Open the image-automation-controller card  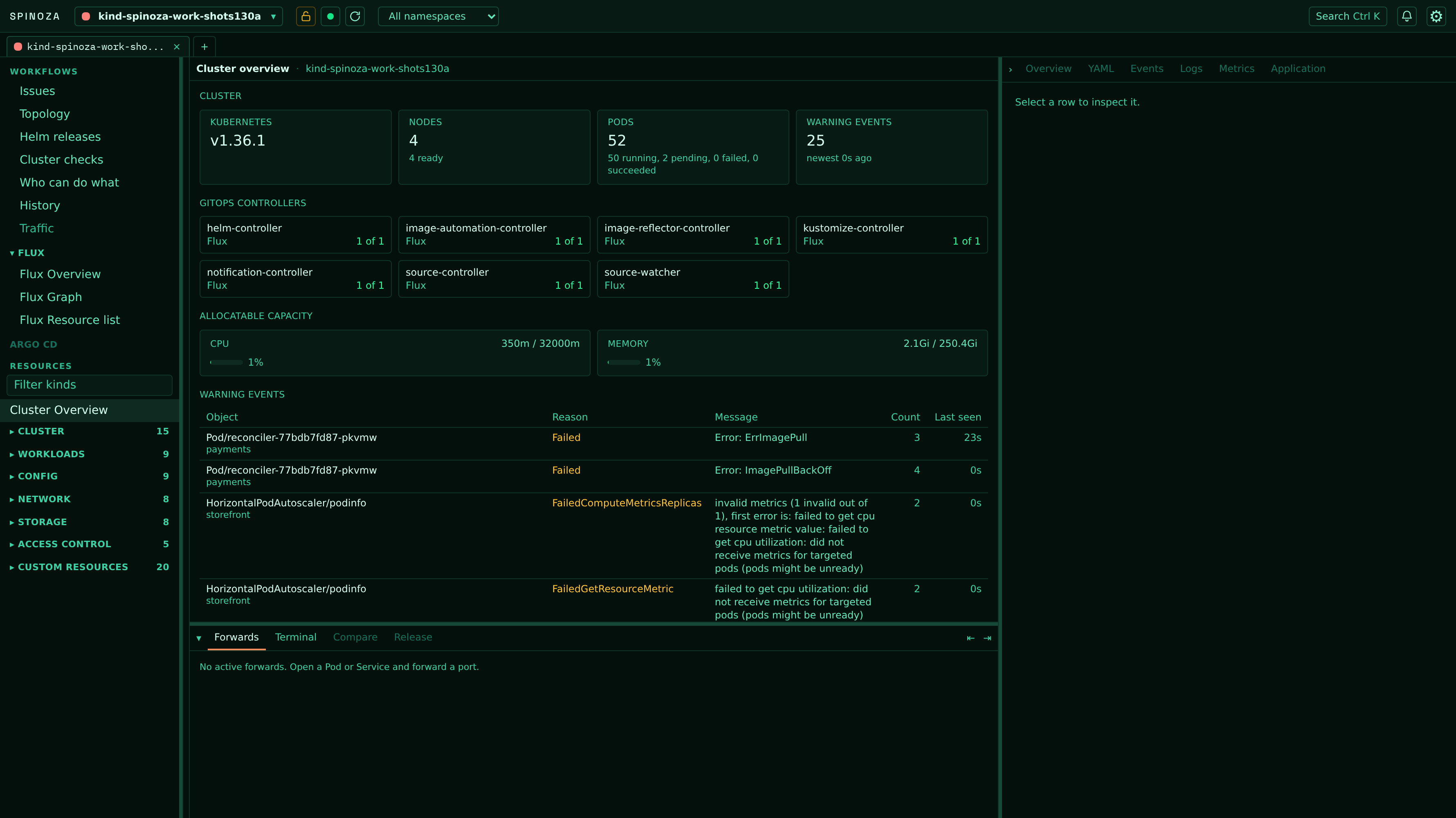tap(494, 235)
